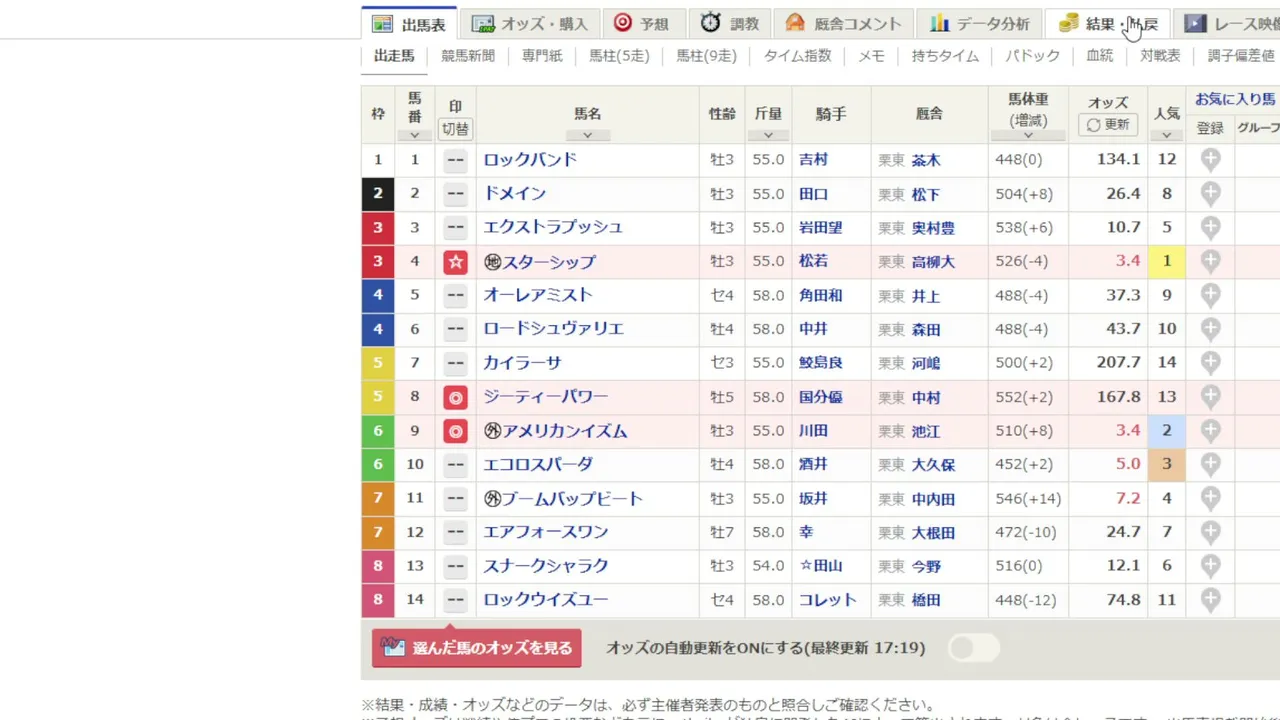Add エクストラプッシュ to favorites
The width and height of the screenshot is (1280, 720).
click(1210, 228)
